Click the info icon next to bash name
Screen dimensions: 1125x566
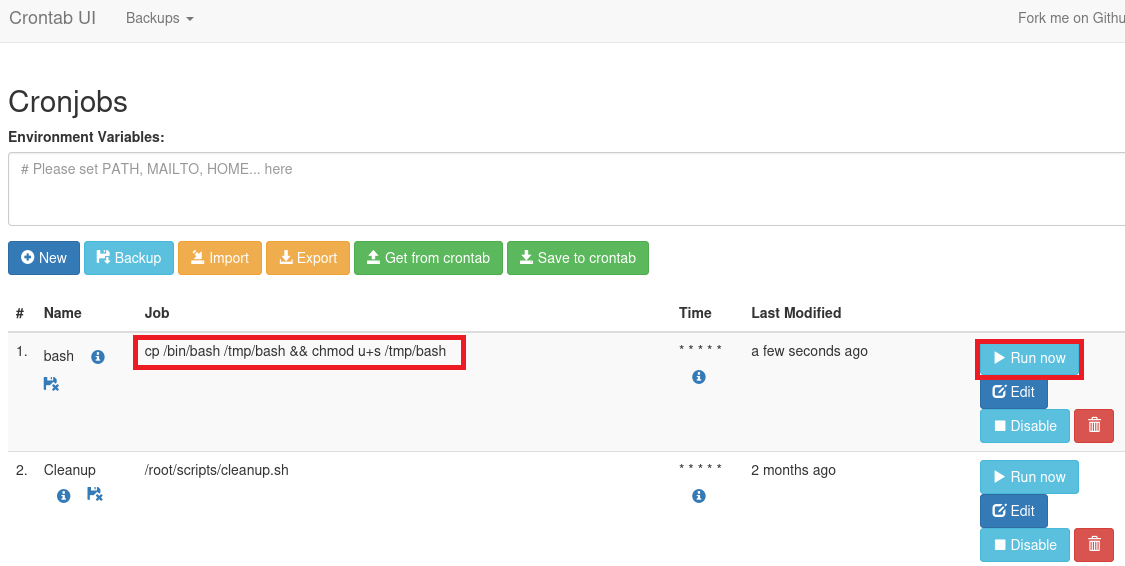click(x=98, y=357)
